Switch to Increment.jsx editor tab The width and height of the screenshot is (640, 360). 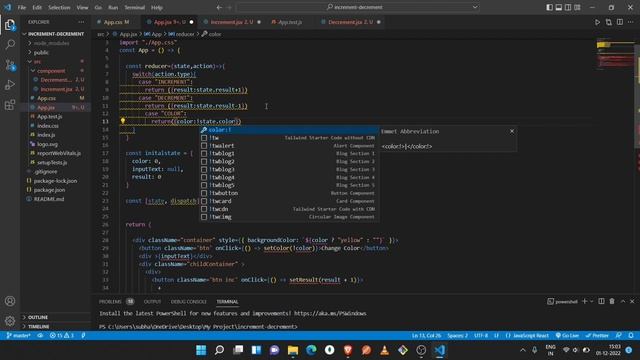(x=231, y=22)
